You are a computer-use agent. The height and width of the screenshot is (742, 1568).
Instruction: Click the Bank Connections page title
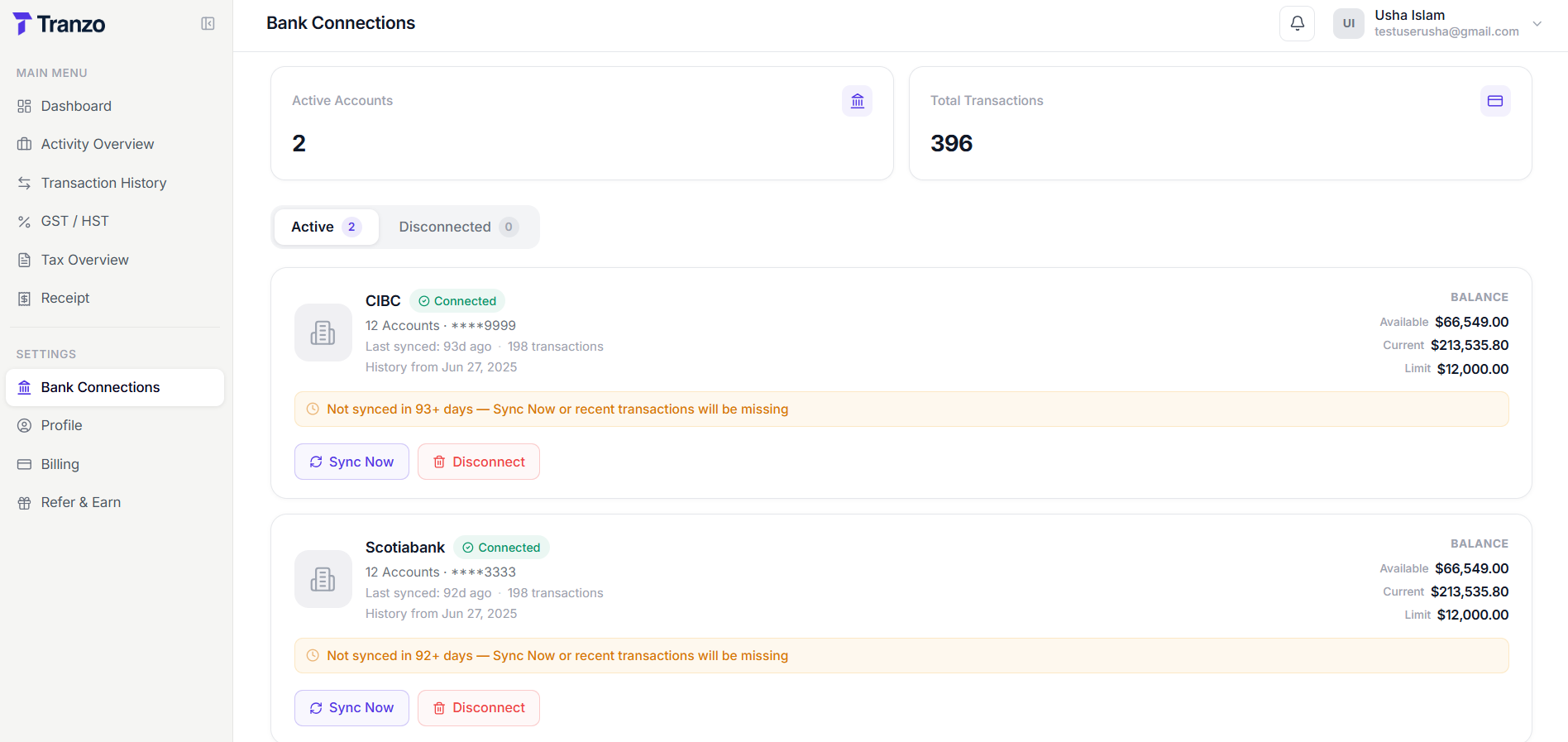(341, 23)
